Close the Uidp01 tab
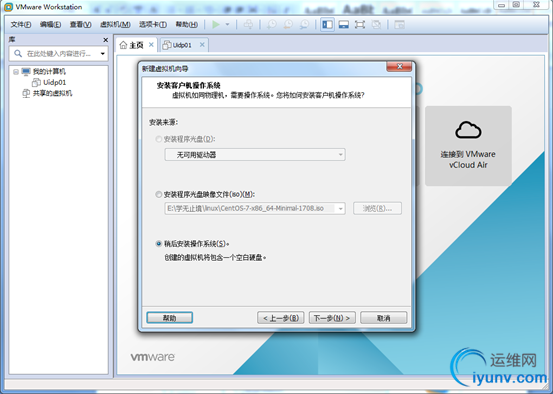 pos(202,44)
